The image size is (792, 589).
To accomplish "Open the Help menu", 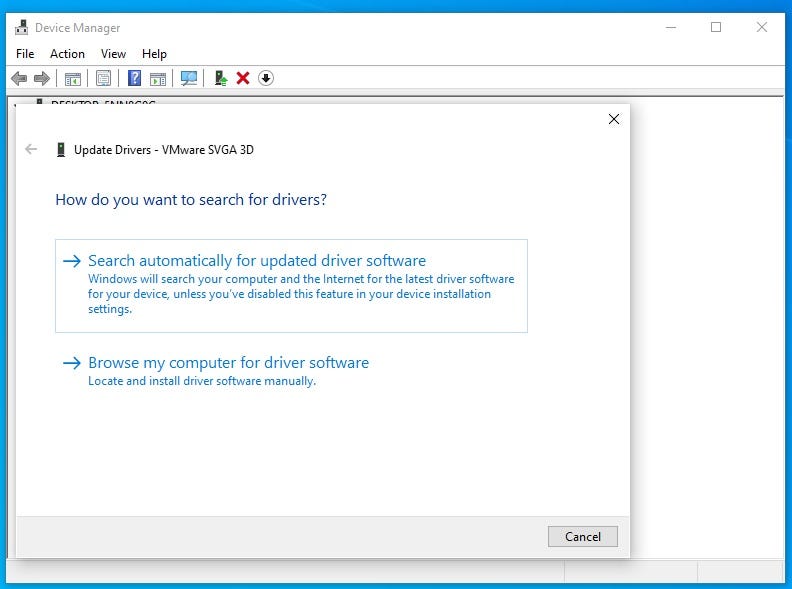I will tap(154, 54).
